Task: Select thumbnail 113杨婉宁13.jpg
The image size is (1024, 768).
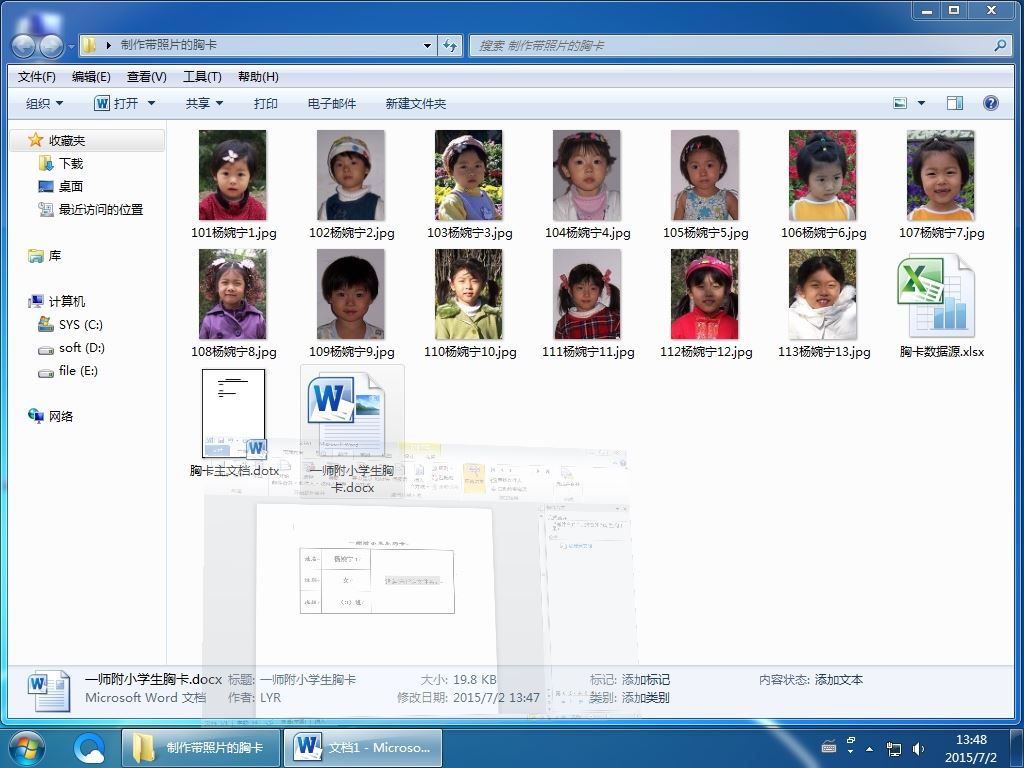Action: [823, 294]
